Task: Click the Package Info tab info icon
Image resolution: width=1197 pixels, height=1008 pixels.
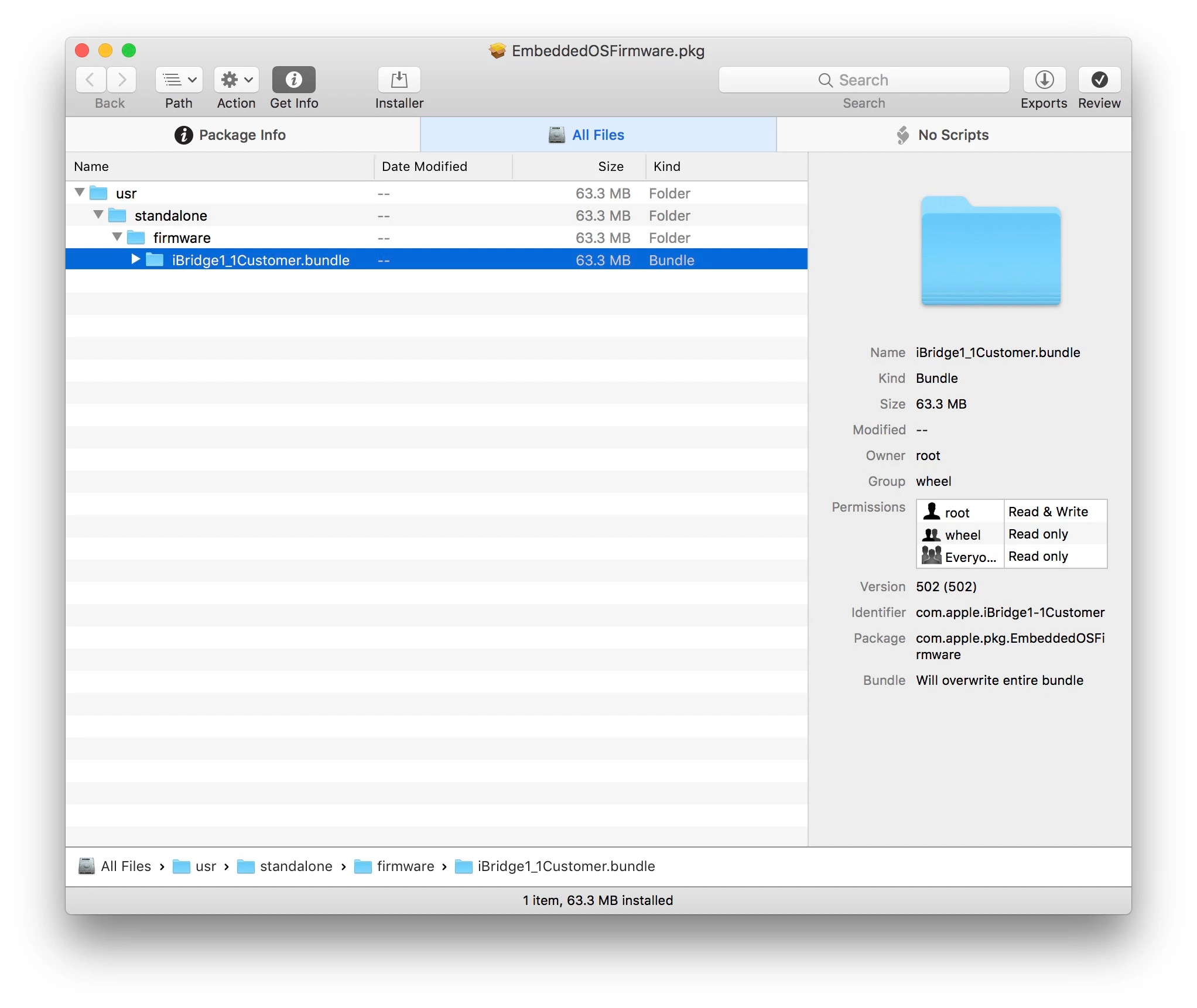Action: [x=184, y=135]
